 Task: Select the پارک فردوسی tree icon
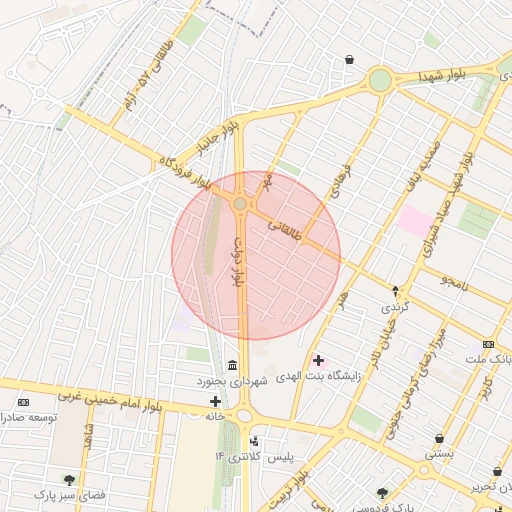[382, 493]
